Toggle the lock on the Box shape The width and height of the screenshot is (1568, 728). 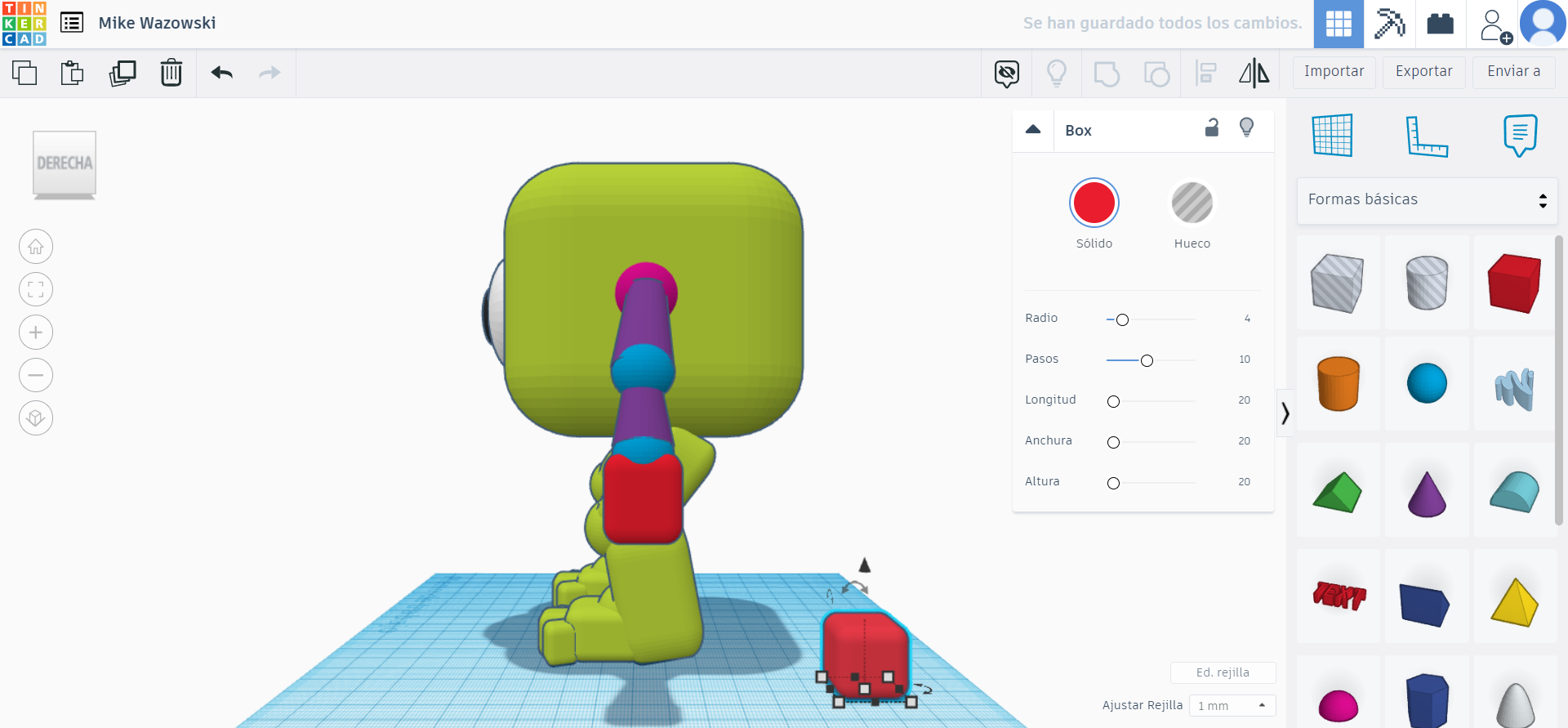tap(1212, 127)
